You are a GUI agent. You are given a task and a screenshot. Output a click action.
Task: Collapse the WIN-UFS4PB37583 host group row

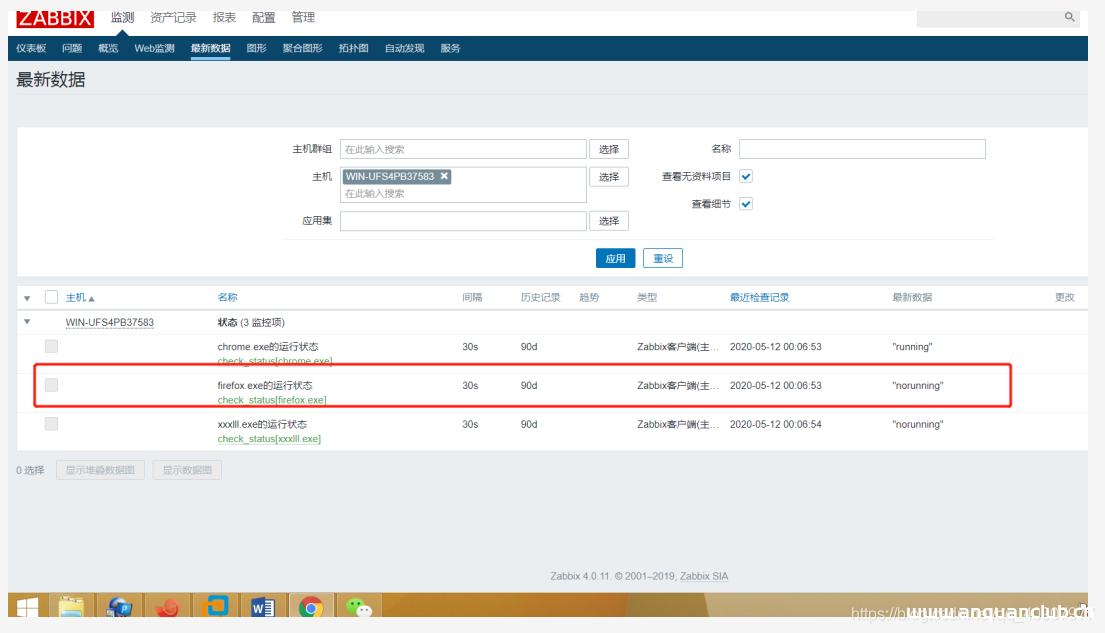[27, 322]
